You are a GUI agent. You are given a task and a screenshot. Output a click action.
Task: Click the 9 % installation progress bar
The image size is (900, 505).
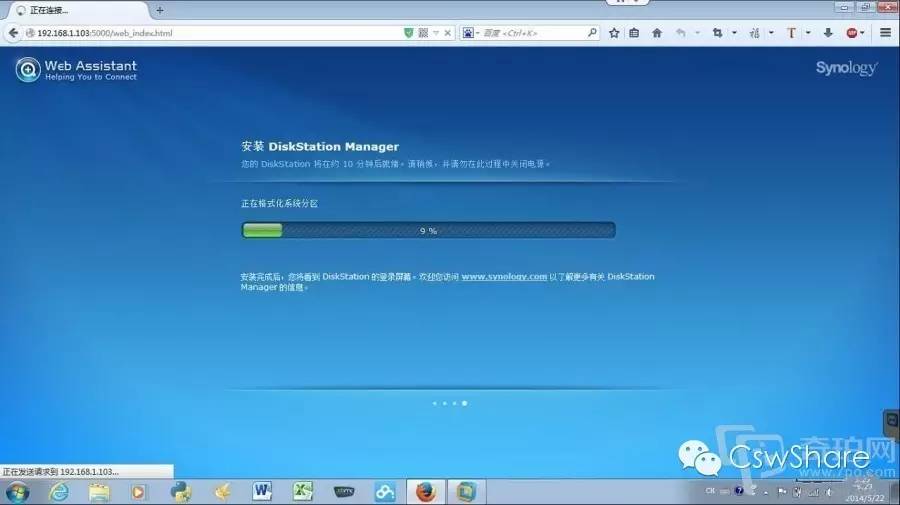[428, 230]
